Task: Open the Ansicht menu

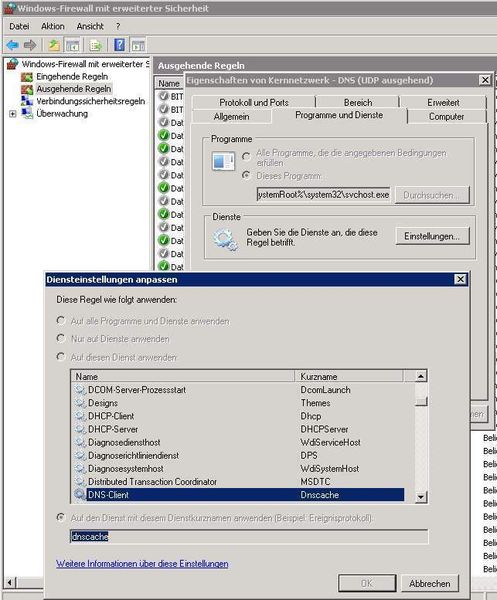Action: coord(90,26)
